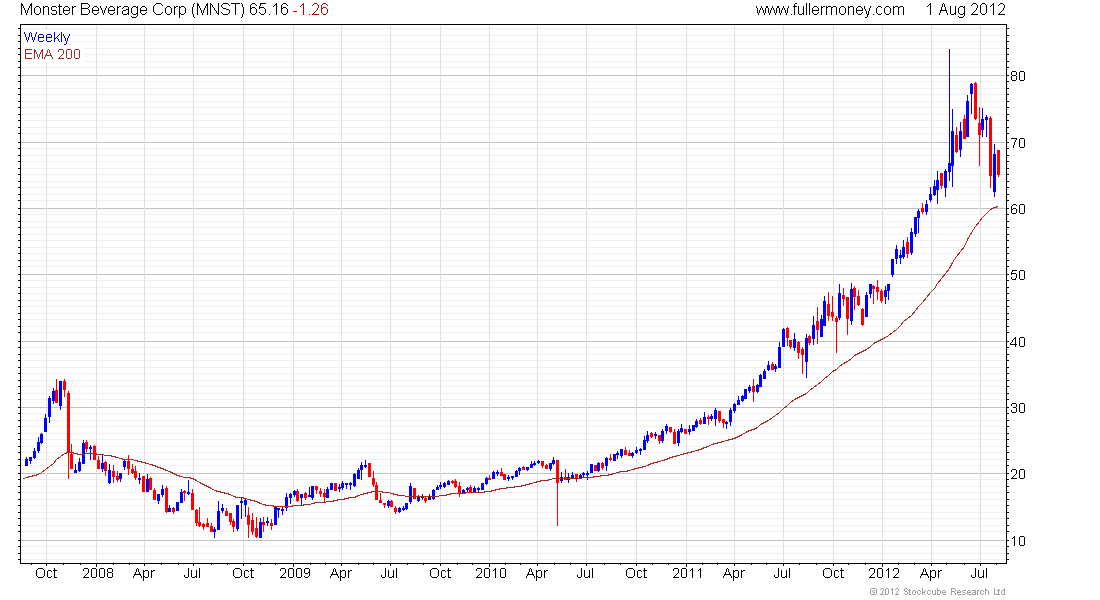Click the 10 price axis label
This screenshot has height=600, width=1100.
pos(1017,541)
